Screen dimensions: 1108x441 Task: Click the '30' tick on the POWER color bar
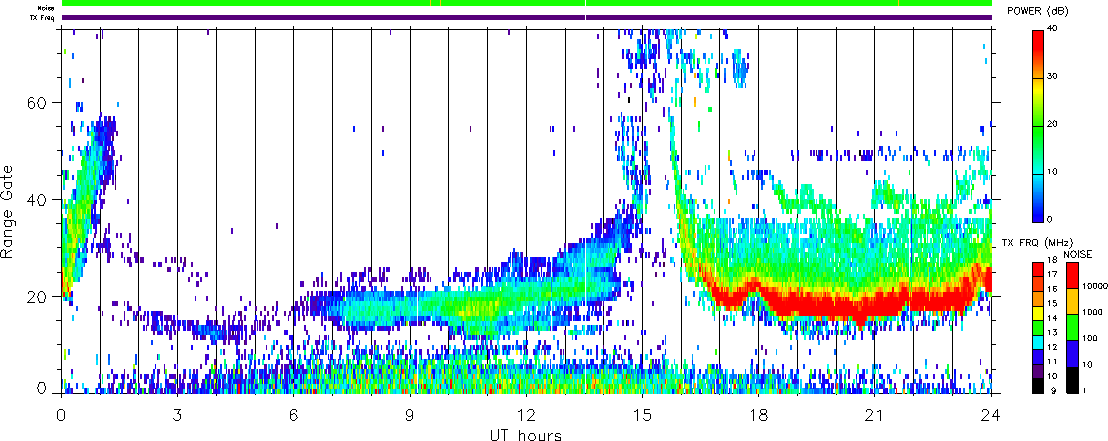pos(1051,76)
